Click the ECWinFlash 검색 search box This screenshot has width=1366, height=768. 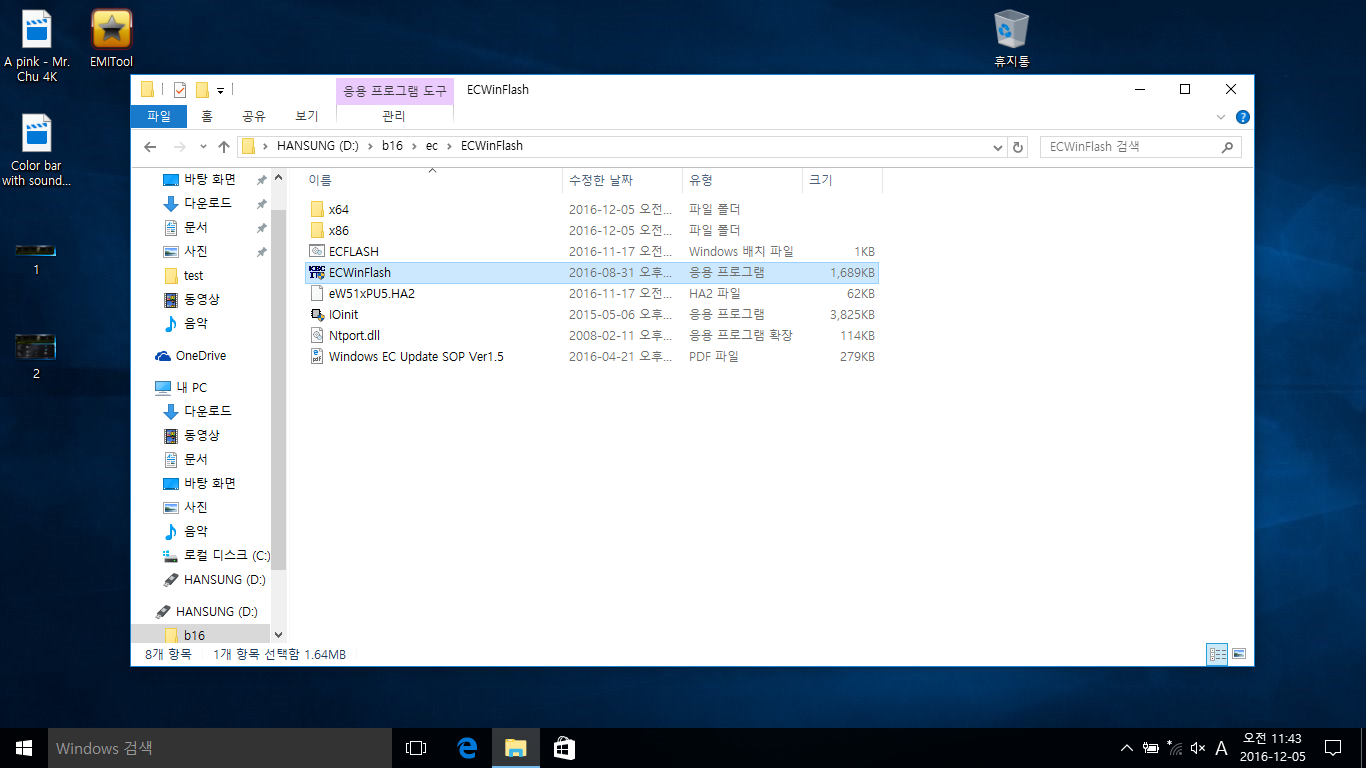1141,146
